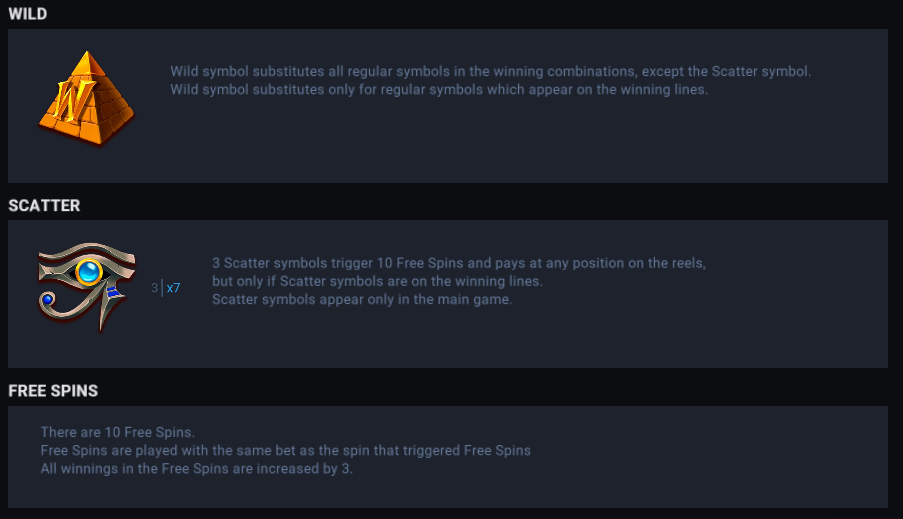Select the FREE SPINS section heading

click(x=53, y=390)
